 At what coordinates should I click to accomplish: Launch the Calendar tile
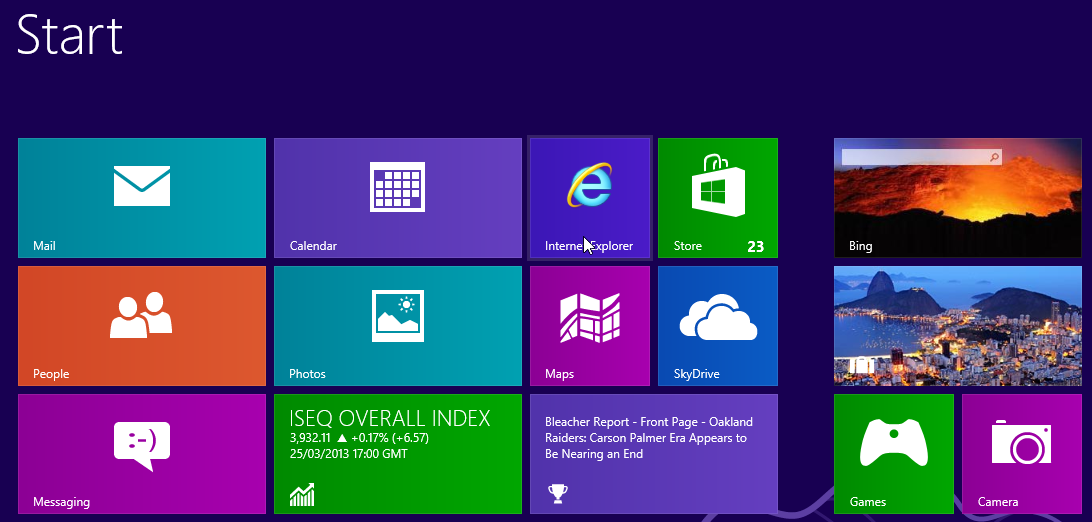pos(398,198)
